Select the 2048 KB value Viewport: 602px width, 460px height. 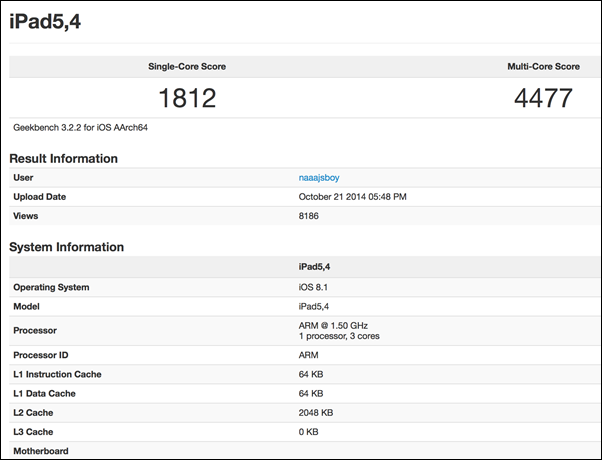pos(316,413)
